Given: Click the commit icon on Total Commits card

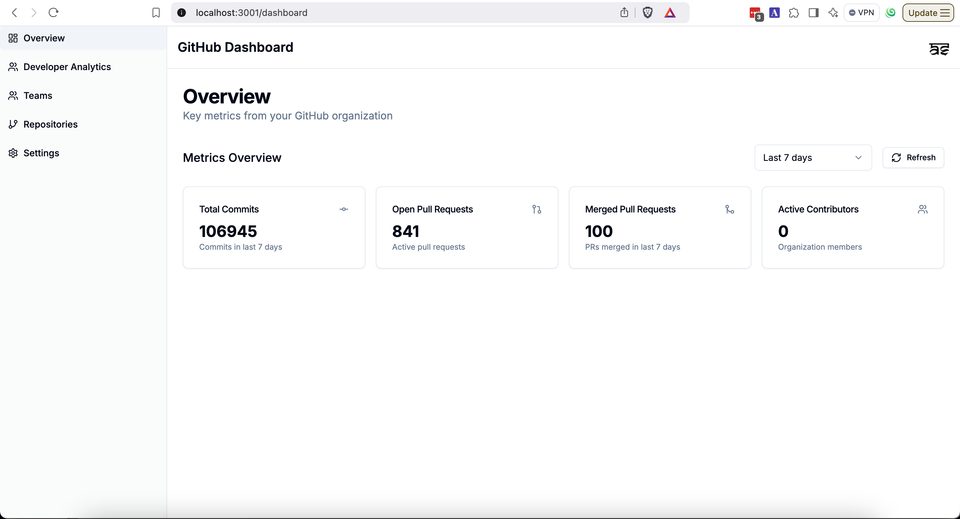Looking at the screenshot, I should tap(343, 209).
